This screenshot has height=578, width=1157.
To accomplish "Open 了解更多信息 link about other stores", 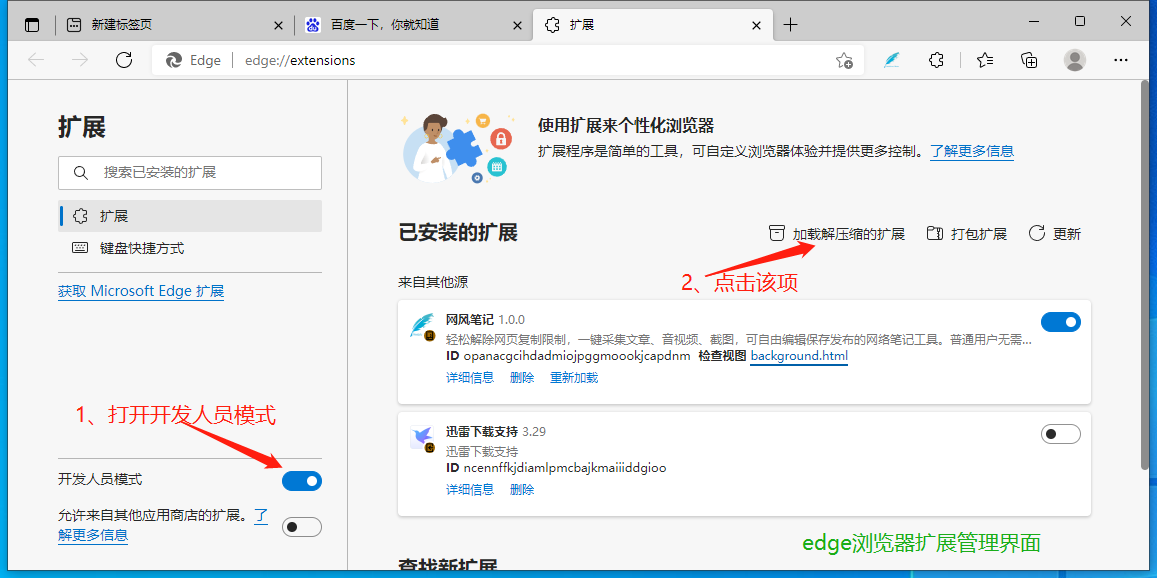I will [x=93, y=534].
